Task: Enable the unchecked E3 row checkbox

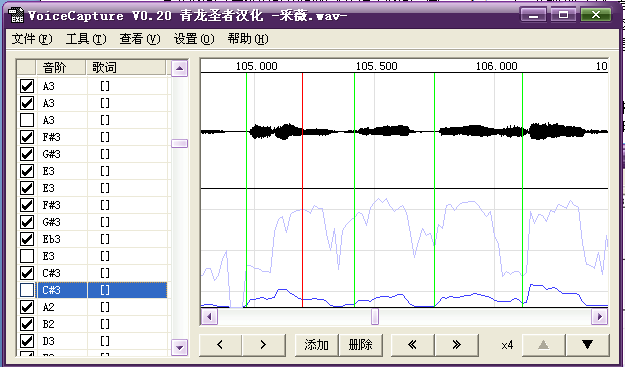Action: tap(27, 256)
